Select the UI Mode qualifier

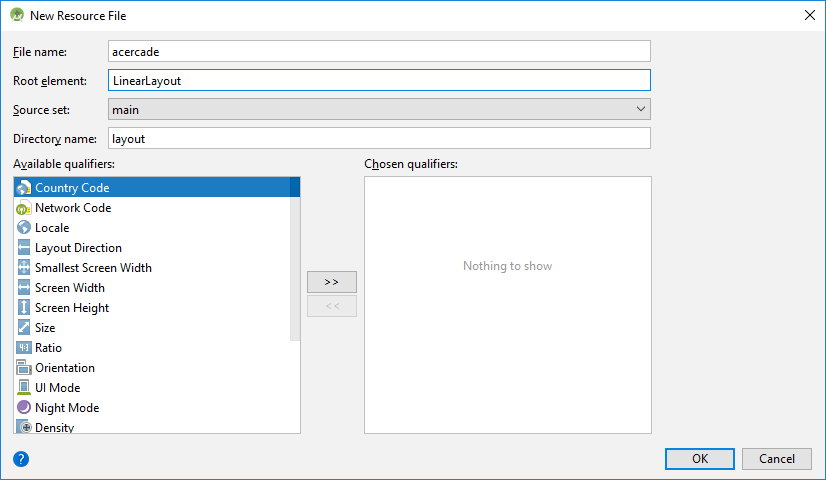click(x=57, y=388)
